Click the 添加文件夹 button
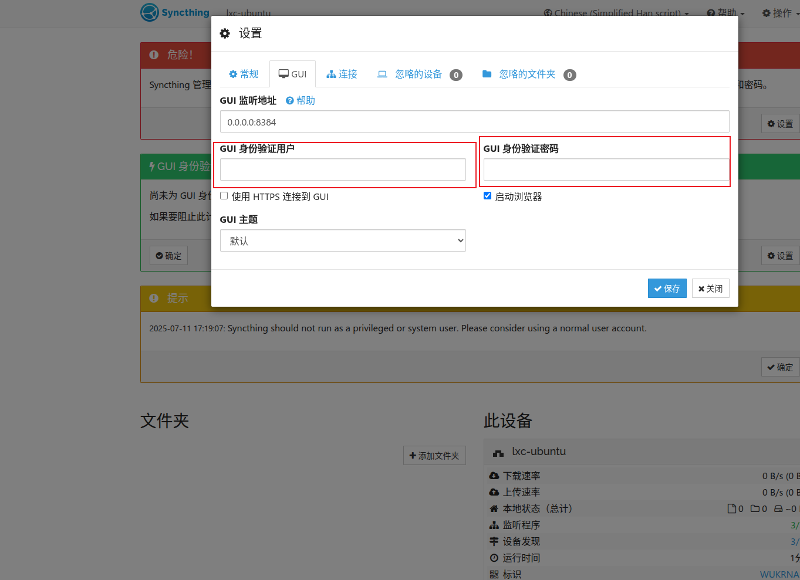This screenshot has width=800, height=580. (x=435, y=455)
